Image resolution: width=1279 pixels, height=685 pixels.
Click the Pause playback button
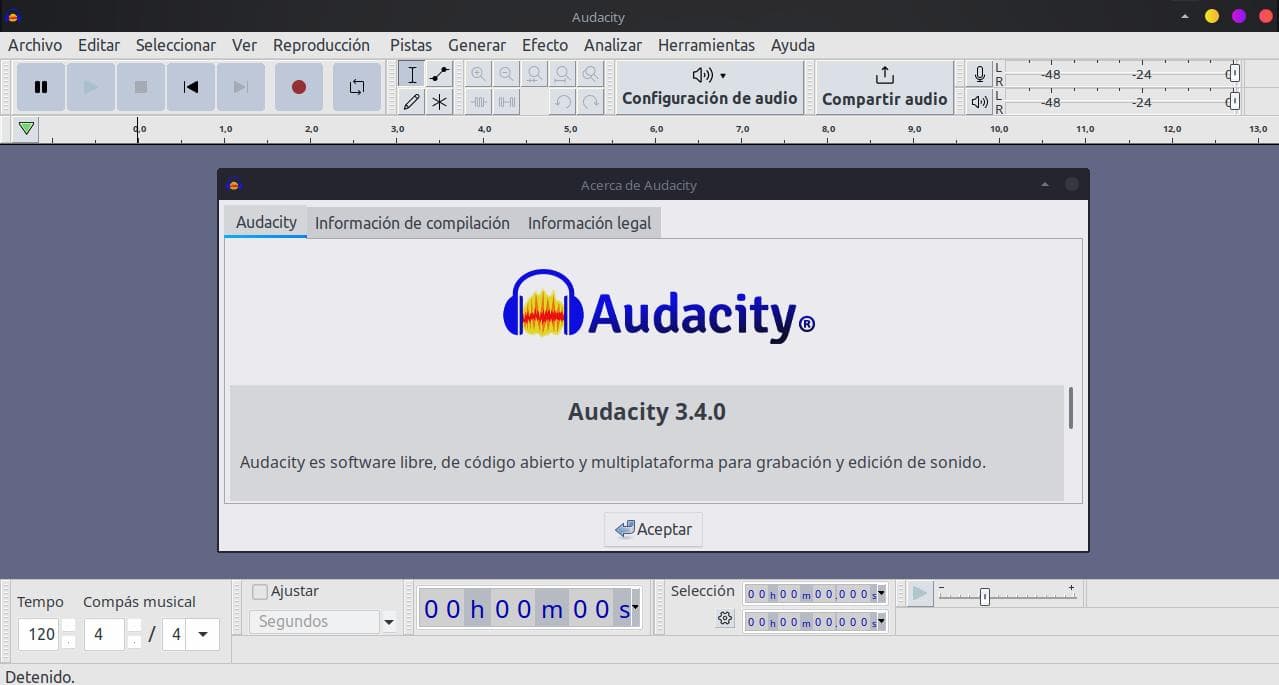[41, 87]
